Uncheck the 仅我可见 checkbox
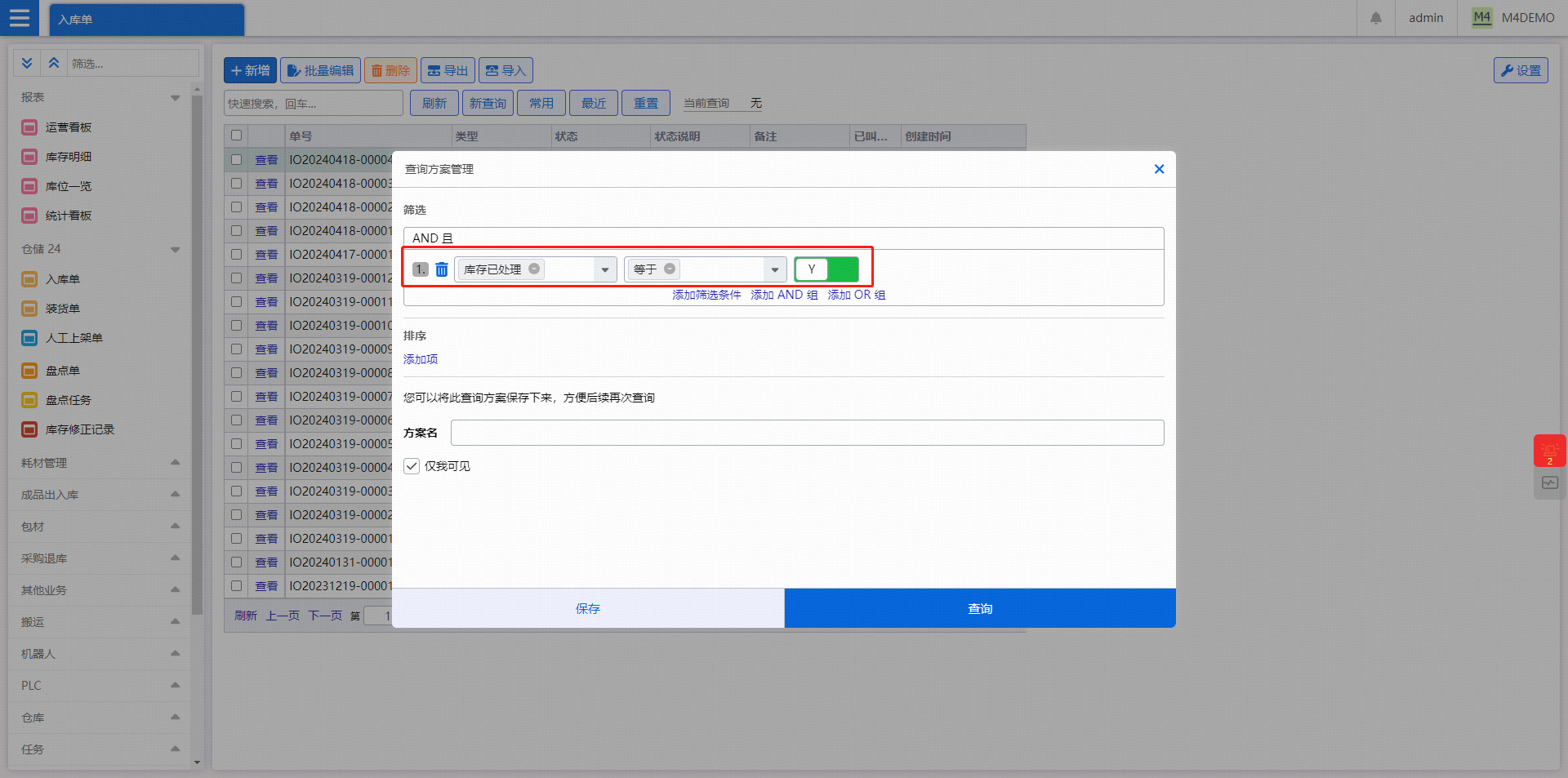Image resolution: width=1568 pixels, height=778 pixels. (412, 466)
